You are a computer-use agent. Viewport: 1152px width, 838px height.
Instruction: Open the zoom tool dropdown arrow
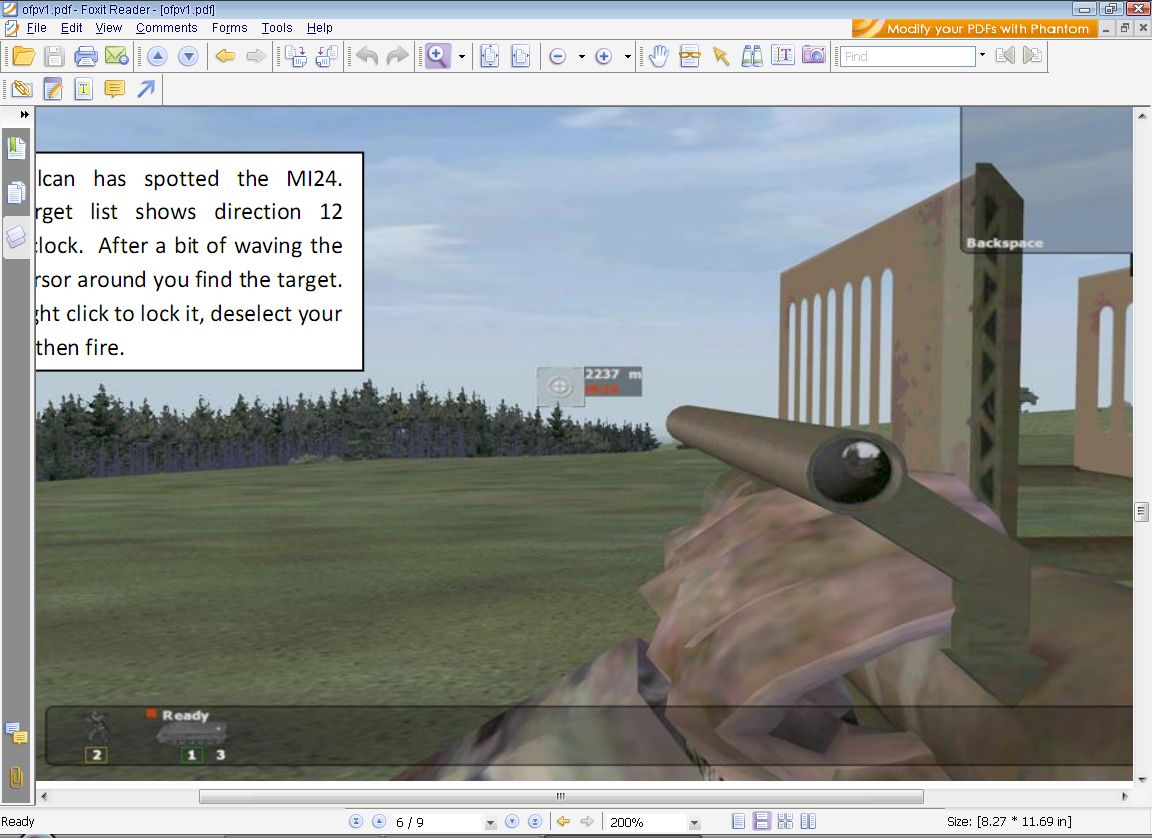point(462,57)
